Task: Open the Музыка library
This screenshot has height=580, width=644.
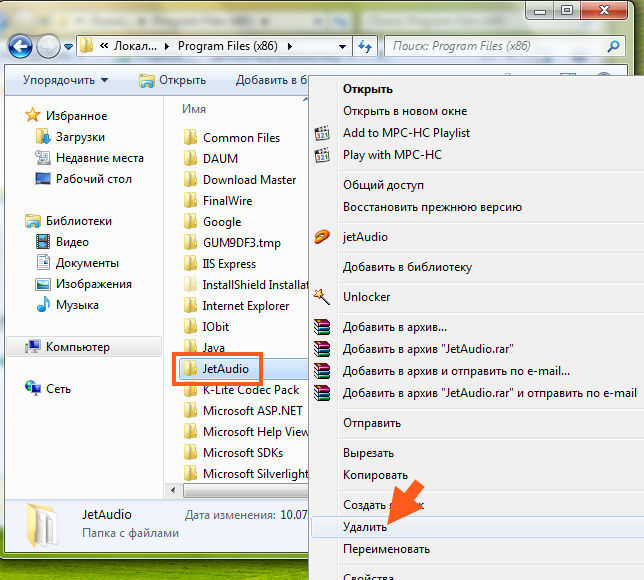Action: tap(67, 305)
